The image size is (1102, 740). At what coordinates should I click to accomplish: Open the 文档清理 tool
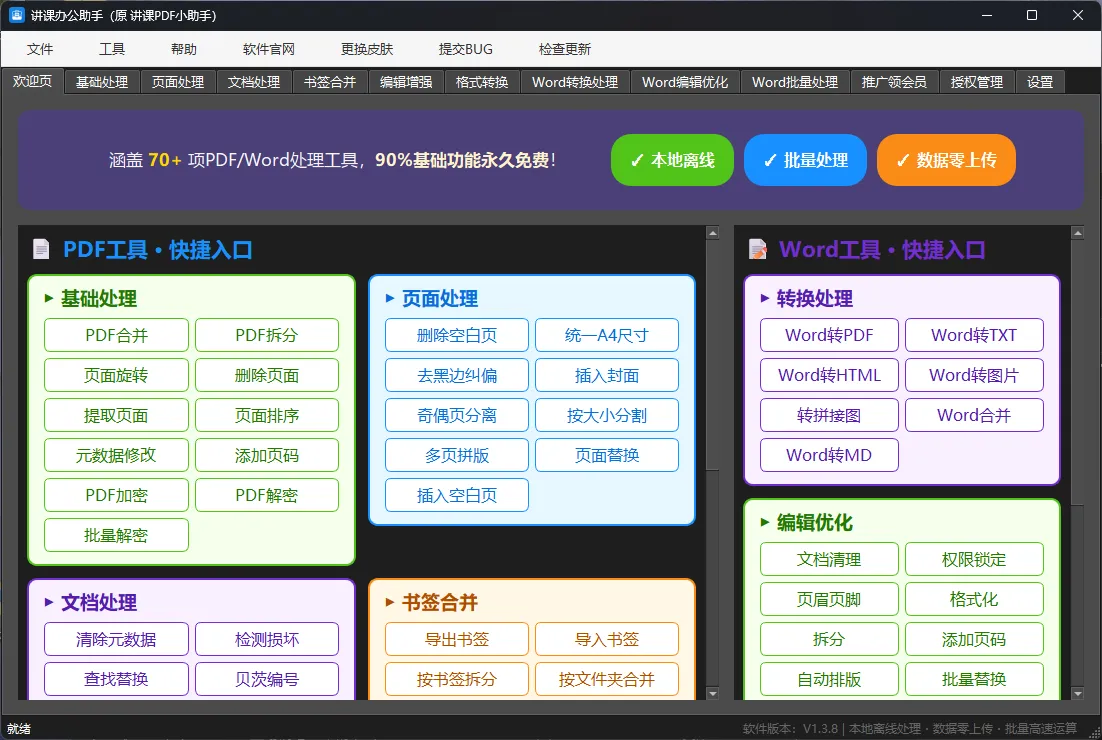tap(829, 559)
